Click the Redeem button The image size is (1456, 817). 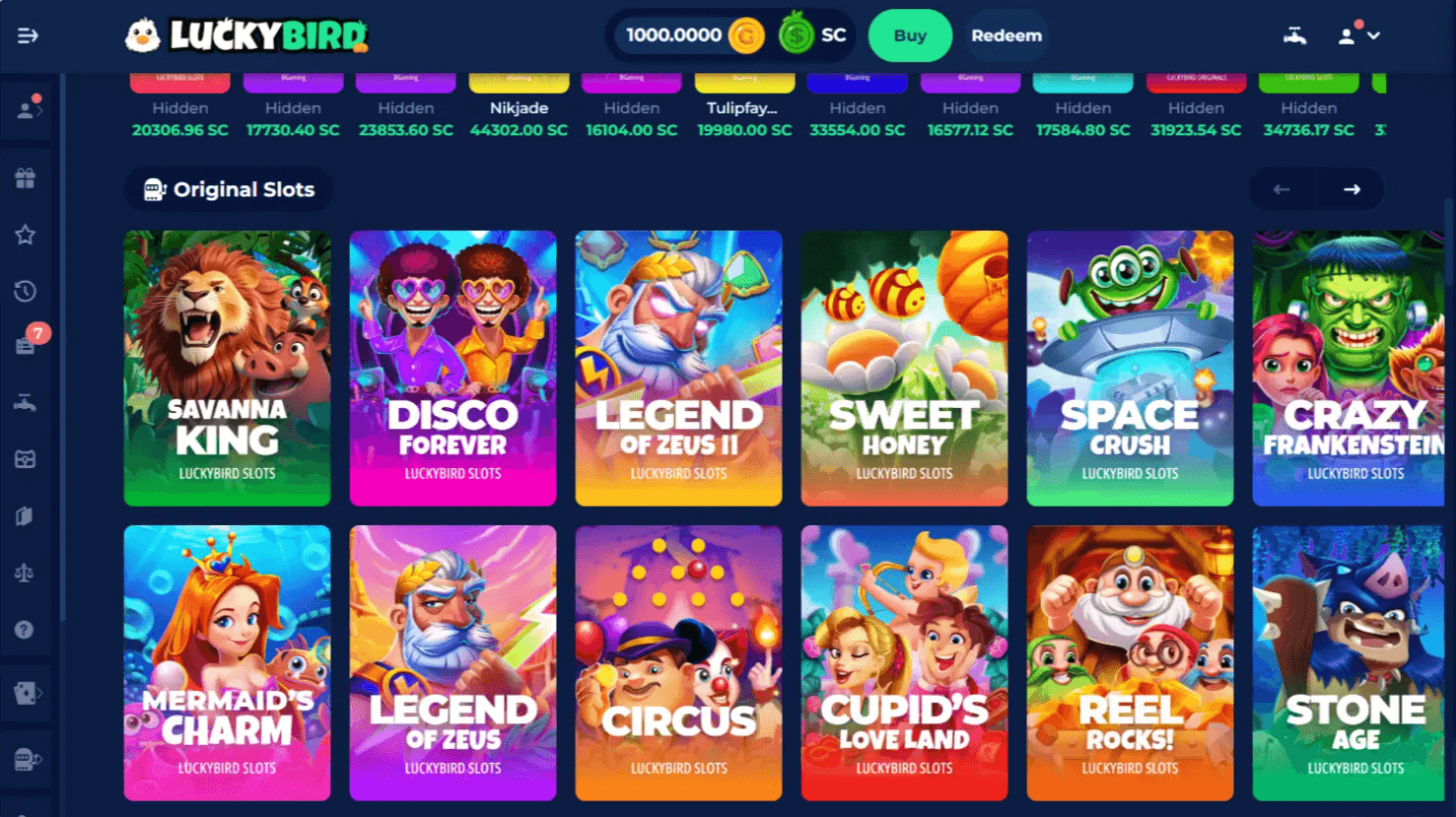(x=1006, y=35)
